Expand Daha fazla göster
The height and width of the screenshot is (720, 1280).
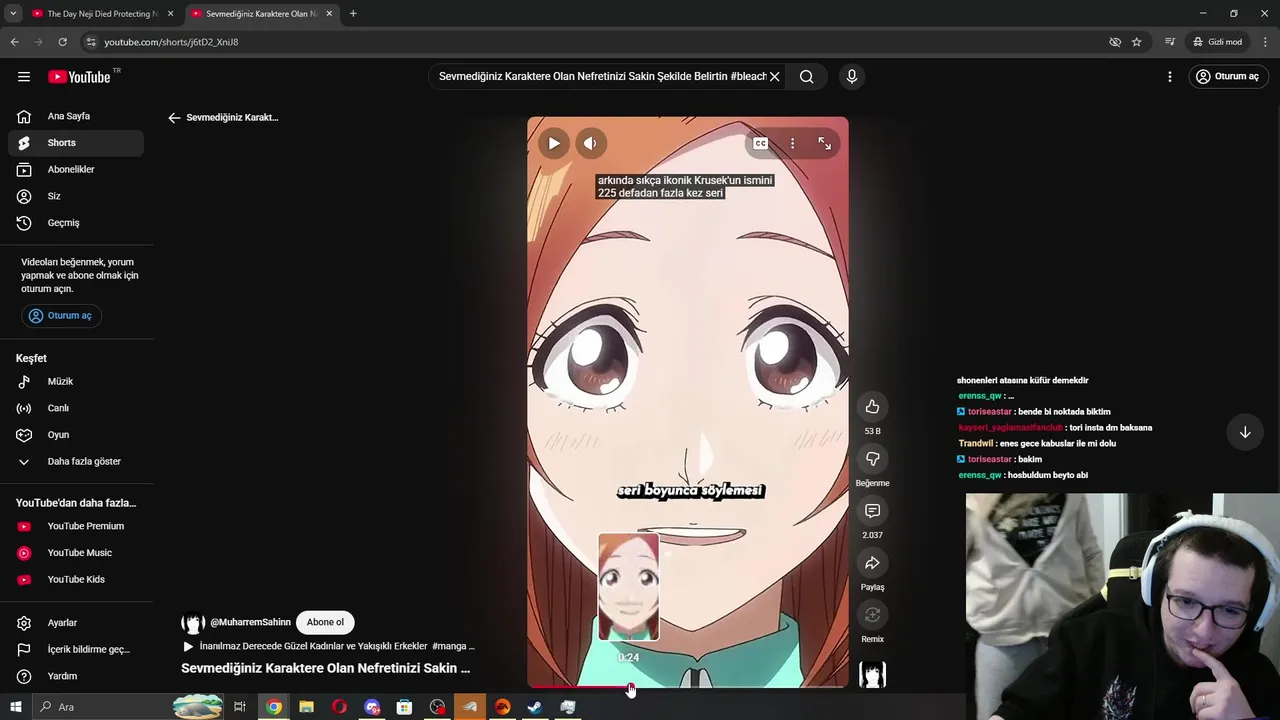coord(76,461)
